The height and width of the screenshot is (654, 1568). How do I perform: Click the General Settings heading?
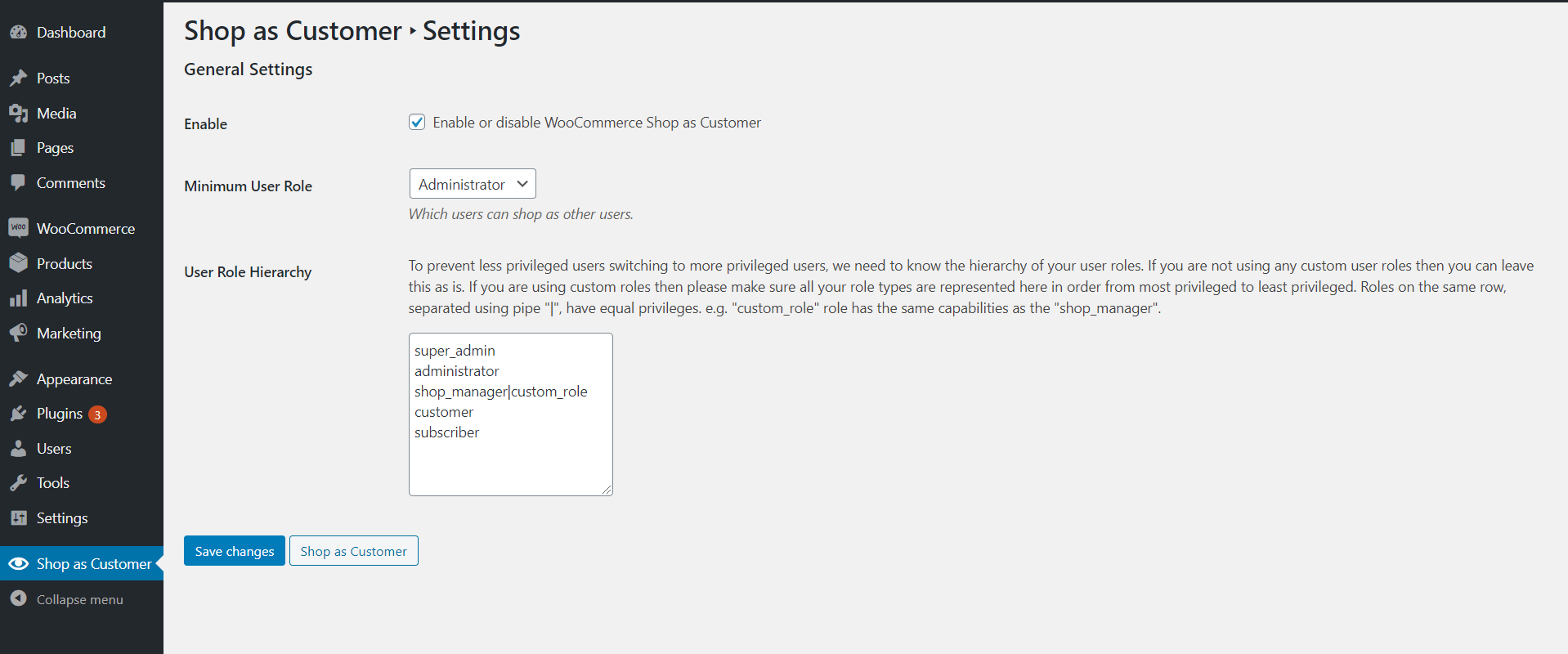[x=249, y=69]
